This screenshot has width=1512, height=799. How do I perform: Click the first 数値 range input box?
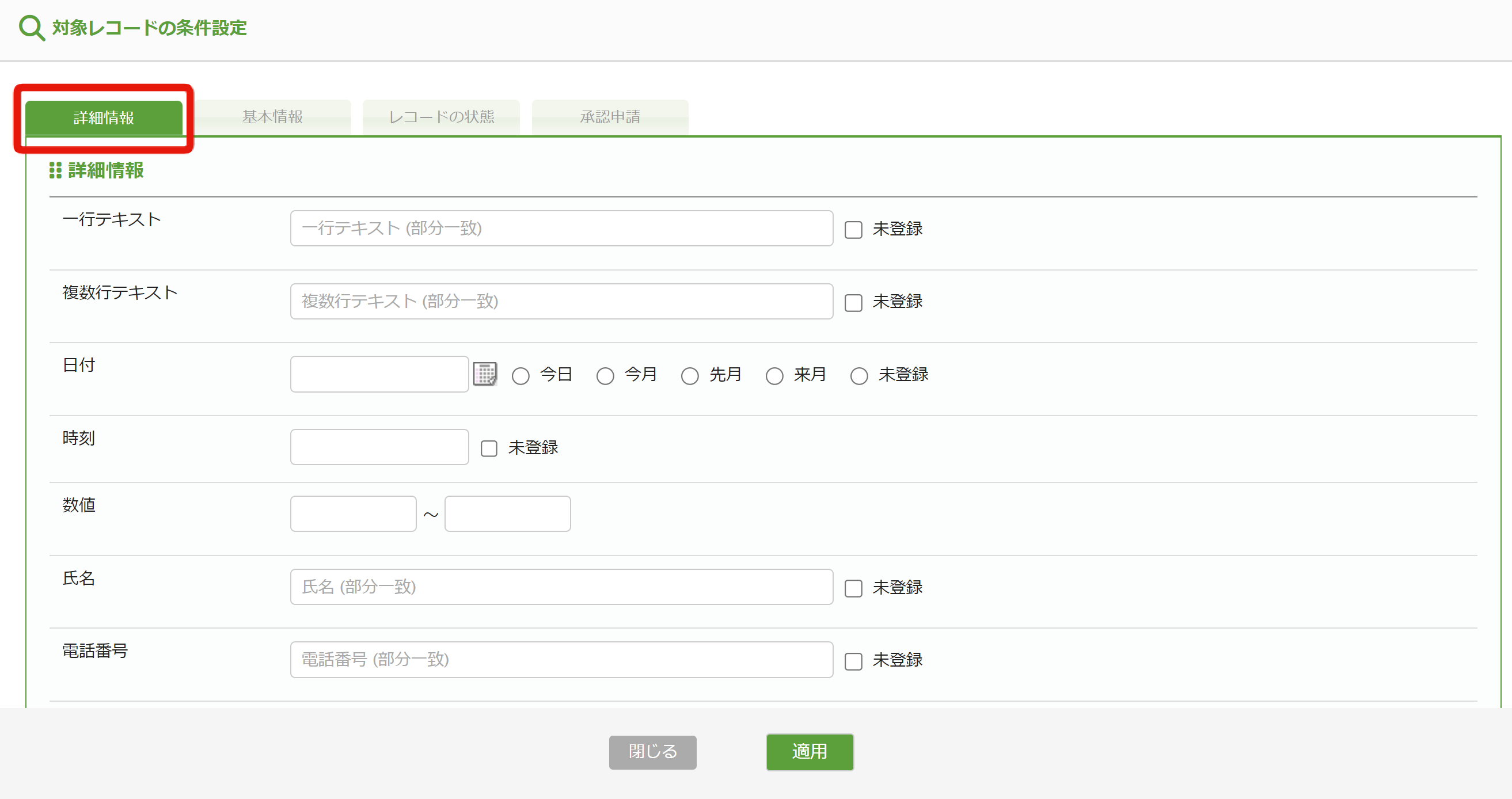pos(353,513)
